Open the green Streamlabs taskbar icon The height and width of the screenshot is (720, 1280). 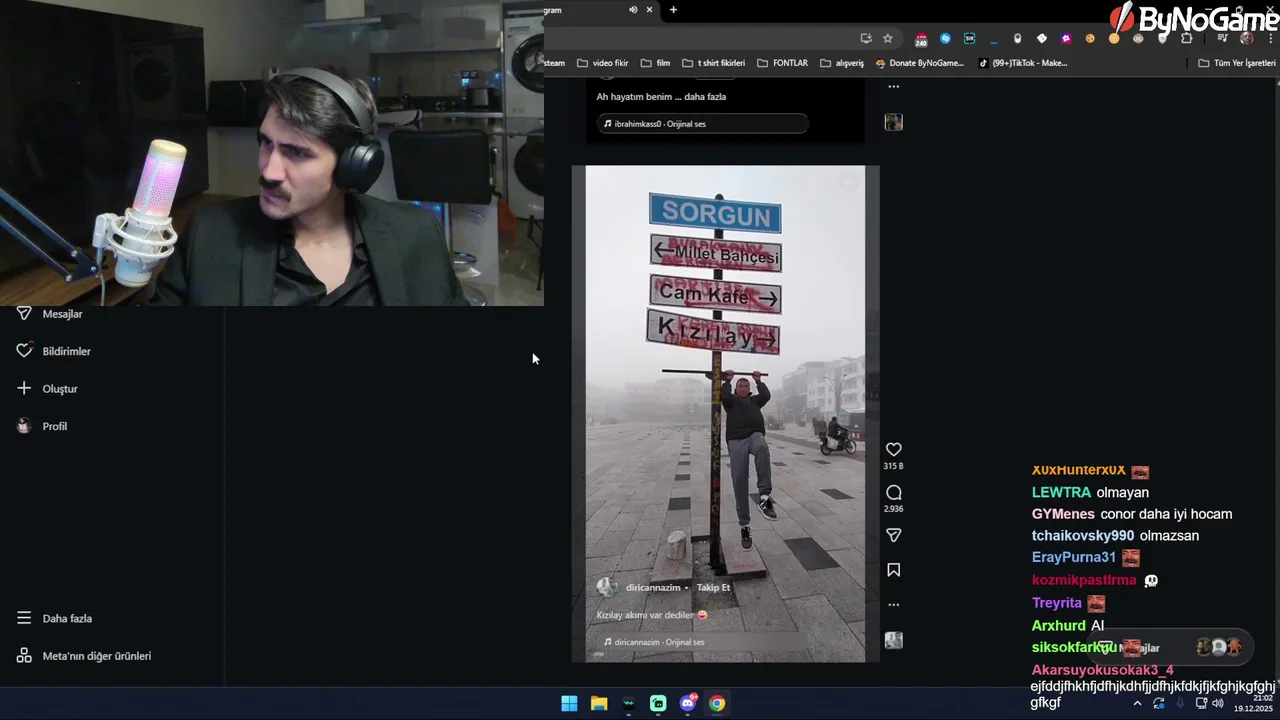coord(658,703)
